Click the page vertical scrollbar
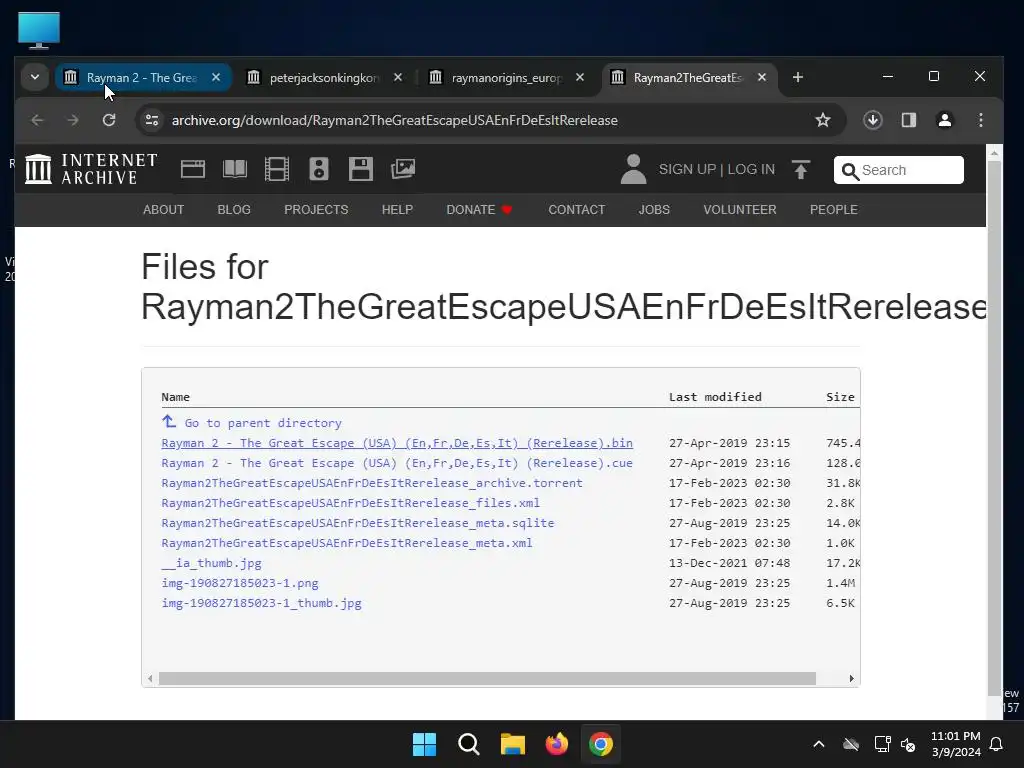The image size is (1024, 768). [x=994, y=428]
